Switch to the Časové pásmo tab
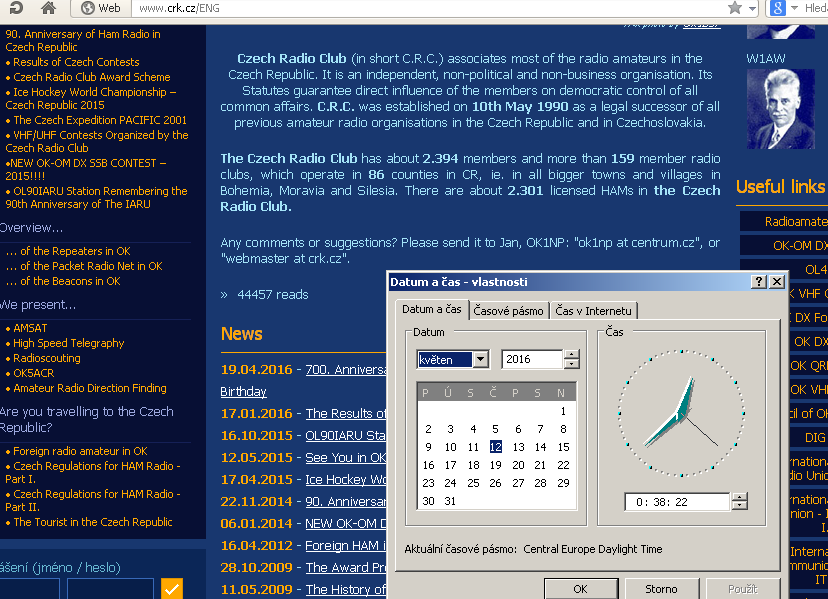828x599 pixels. [x=509, y=311]
